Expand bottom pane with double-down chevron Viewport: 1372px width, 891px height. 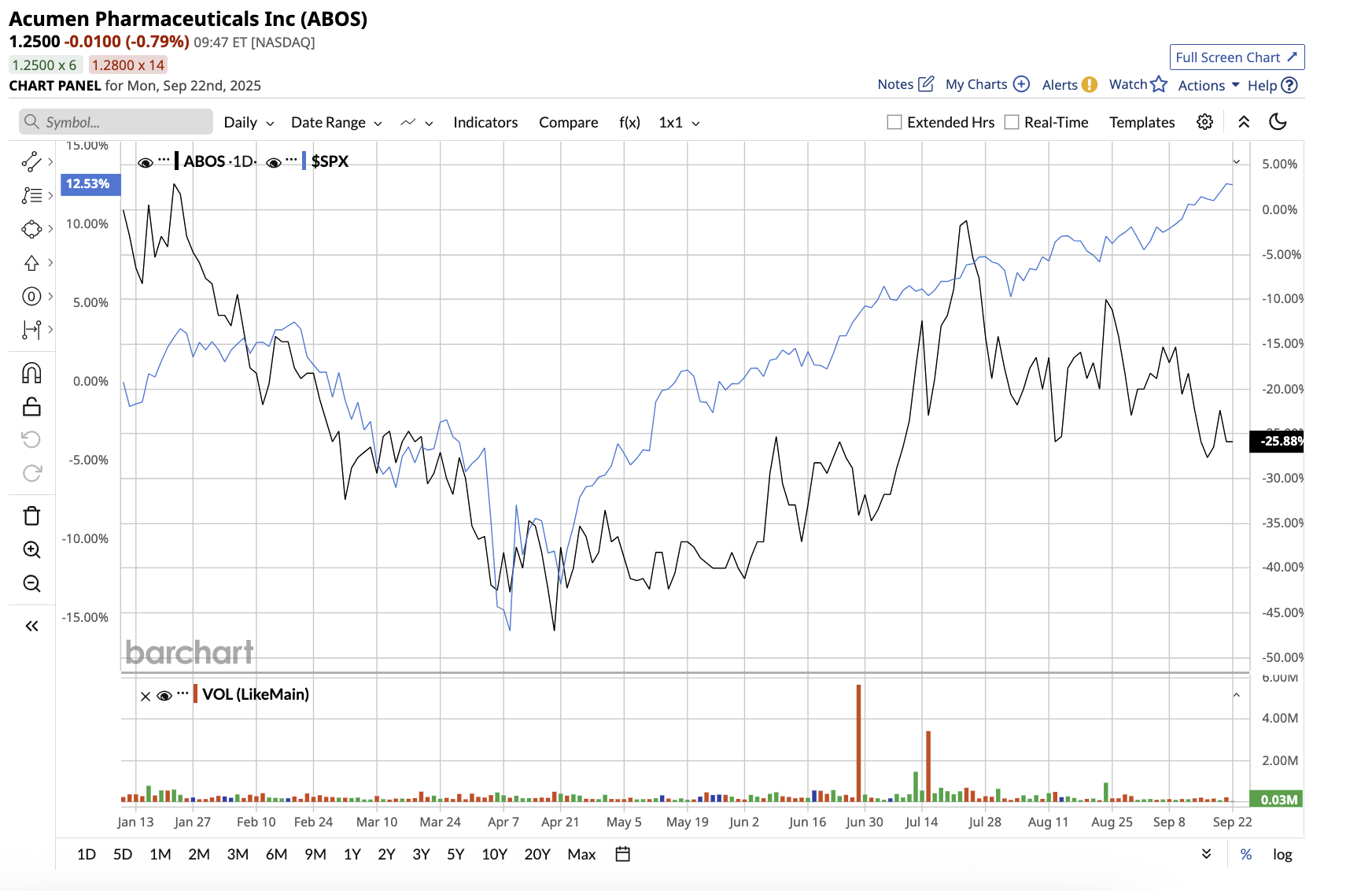click(1206, 854)
